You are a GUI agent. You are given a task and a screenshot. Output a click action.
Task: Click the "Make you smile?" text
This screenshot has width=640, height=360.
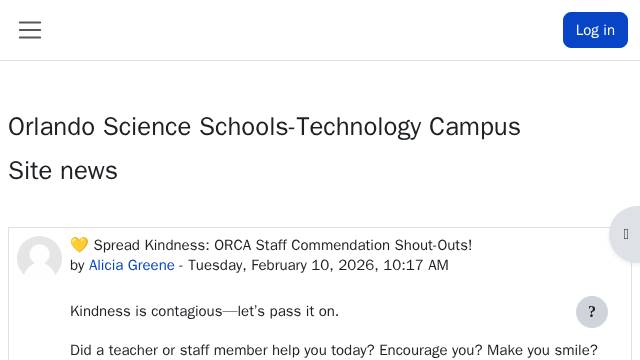(542, 350)
